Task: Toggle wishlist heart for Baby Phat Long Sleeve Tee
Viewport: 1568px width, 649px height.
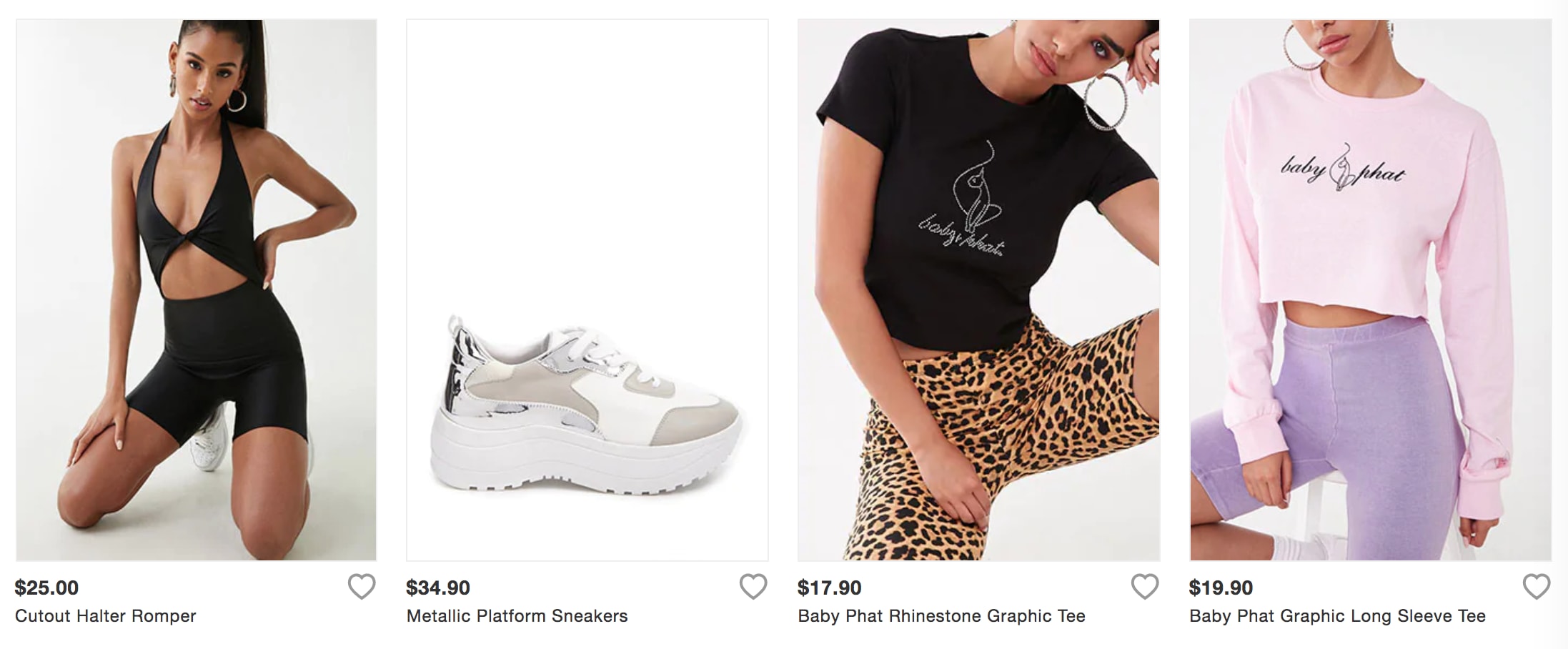Action: click(1537, 587)
